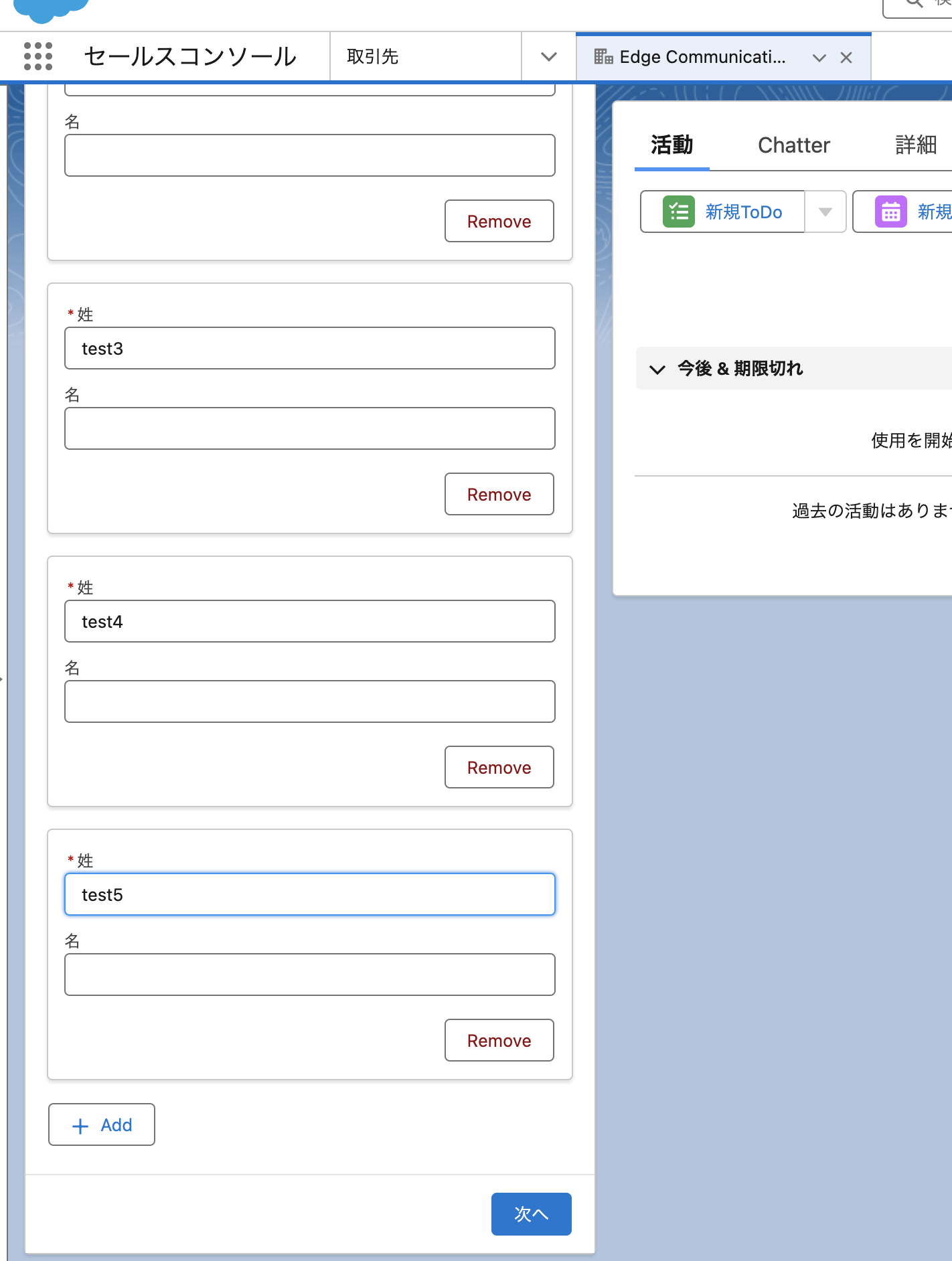Image resolution: width=952 pixels, height=1261 pixels.
Task: Open the Edge Communications tab dropdown chevron
Action: [819, 58]
